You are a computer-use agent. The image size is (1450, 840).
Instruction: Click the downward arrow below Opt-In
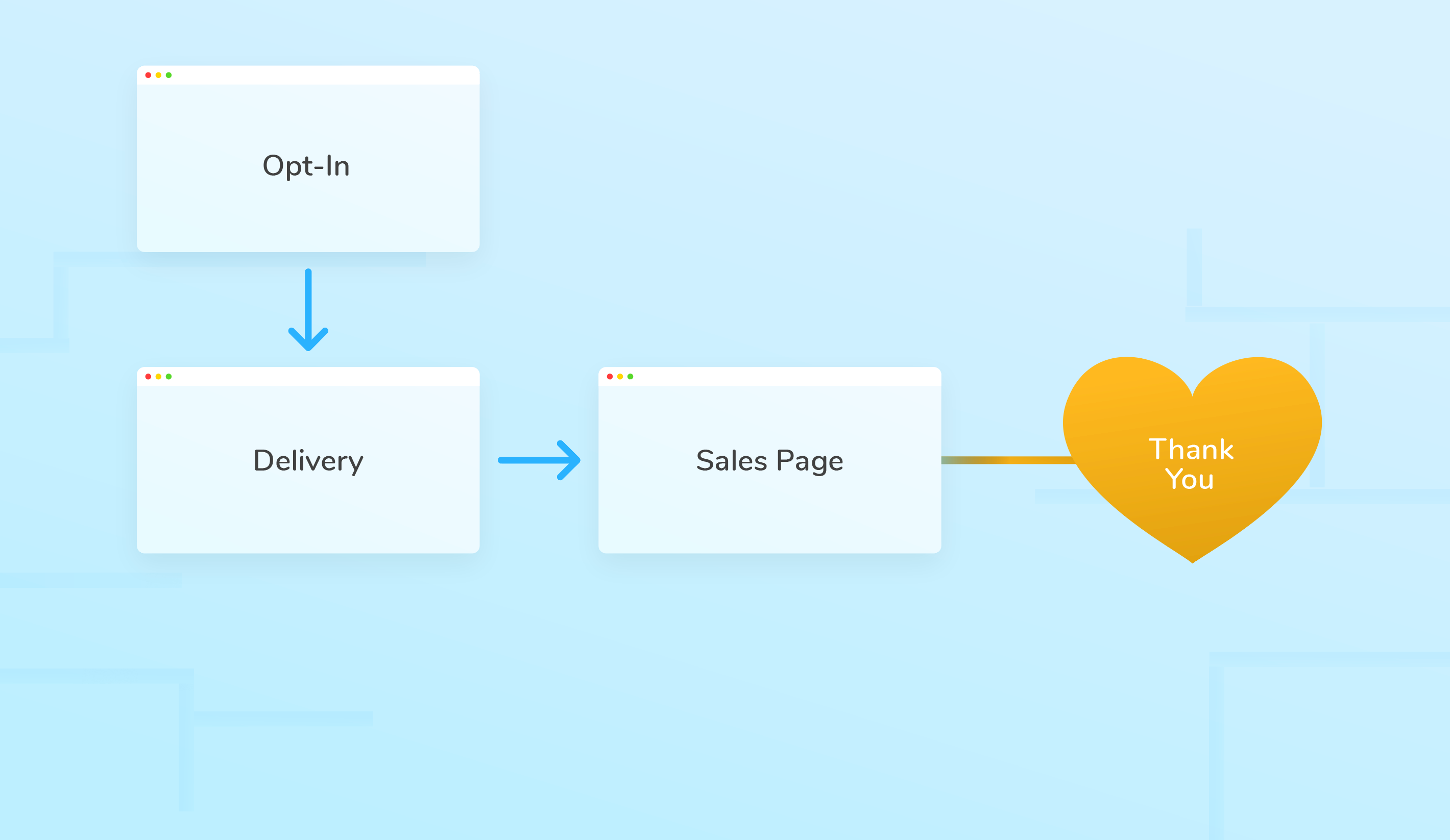(x=308, y=310)
